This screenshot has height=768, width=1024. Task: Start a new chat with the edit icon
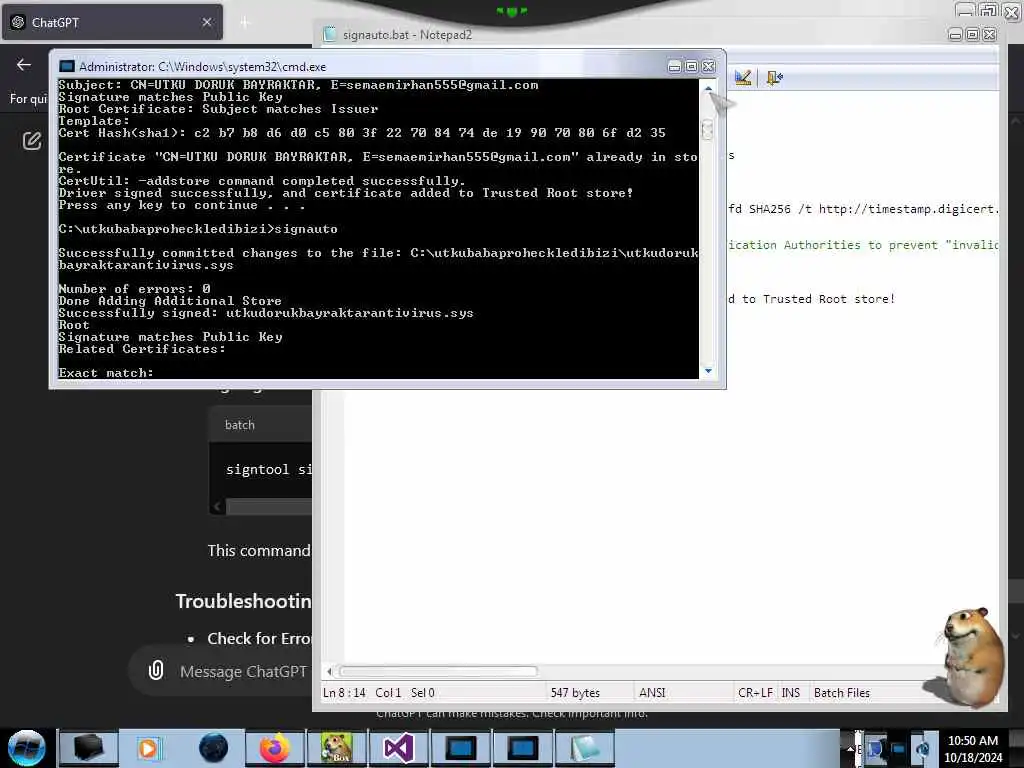pos(32,140)
